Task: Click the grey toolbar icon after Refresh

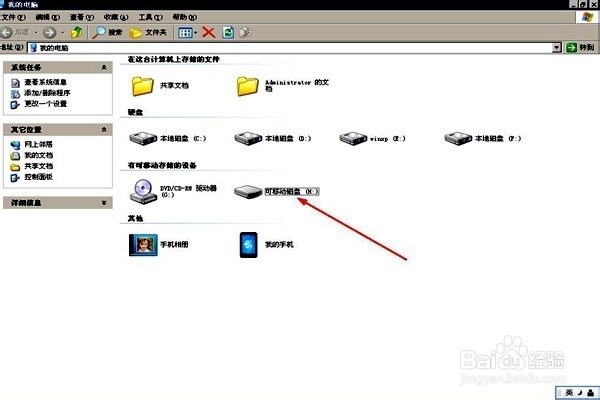Action: 246,33
